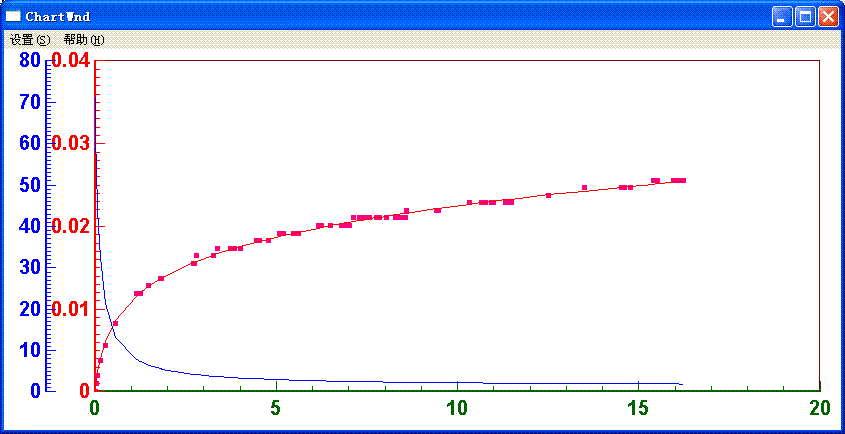Screen dimensions: 845x434
Task: Click the blue axis label 30
Action: [30, 267]
